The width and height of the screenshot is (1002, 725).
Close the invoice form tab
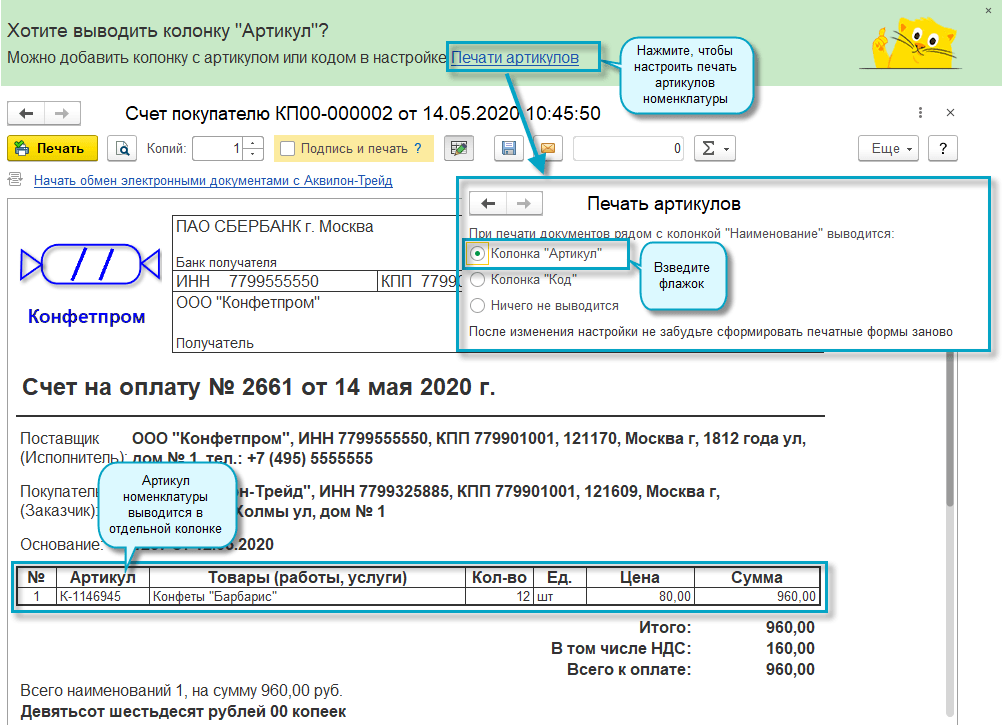point(950,112)
